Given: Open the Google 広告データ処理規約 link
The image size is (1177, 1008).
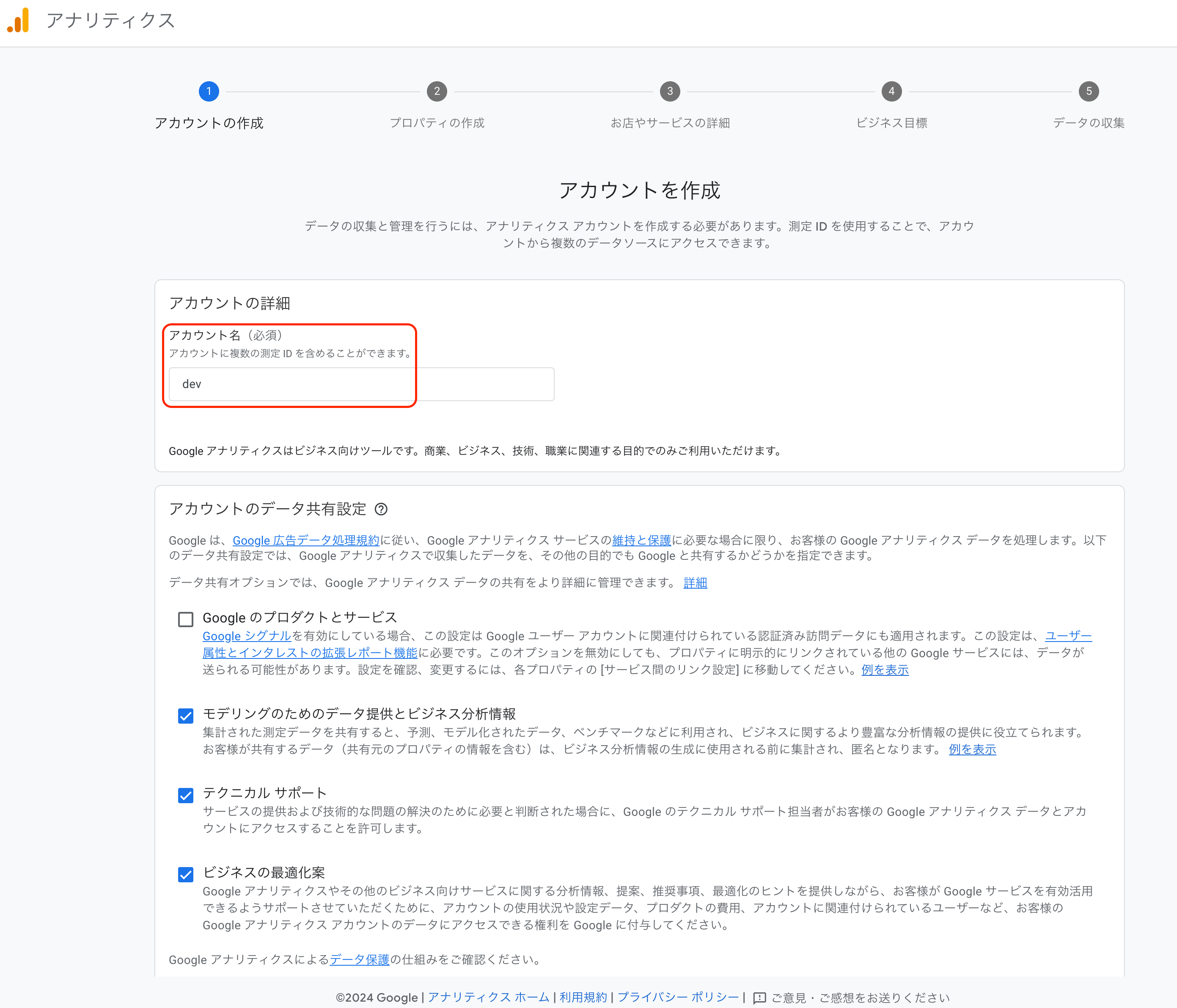Looking at the screenshot, I should [305, 540].
